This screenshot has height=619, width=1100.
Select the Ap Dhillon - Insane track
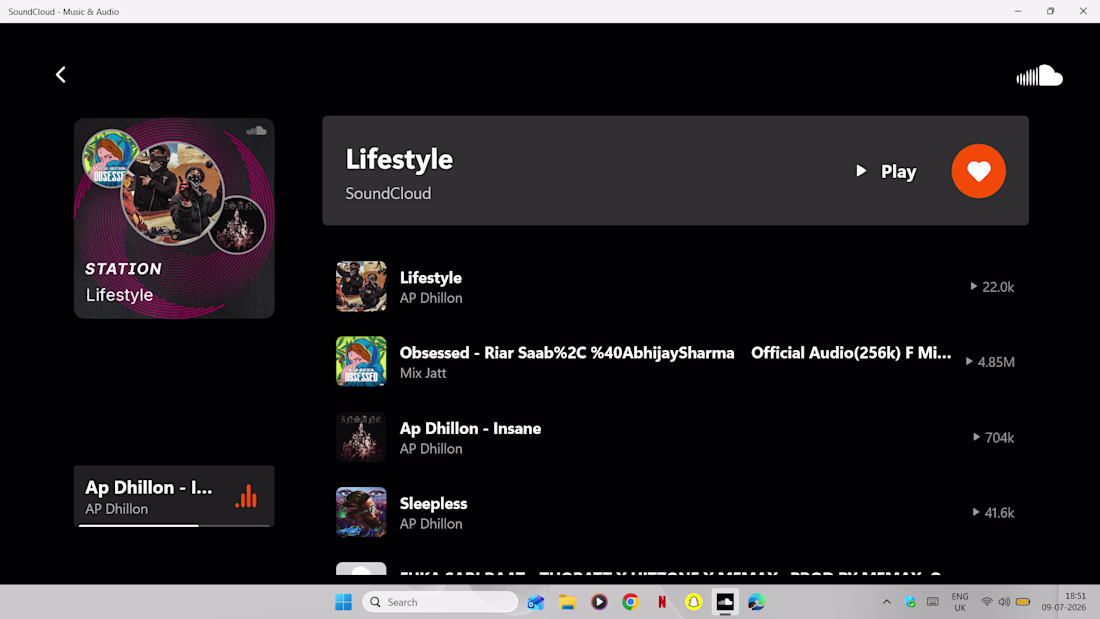pos(675,437)
